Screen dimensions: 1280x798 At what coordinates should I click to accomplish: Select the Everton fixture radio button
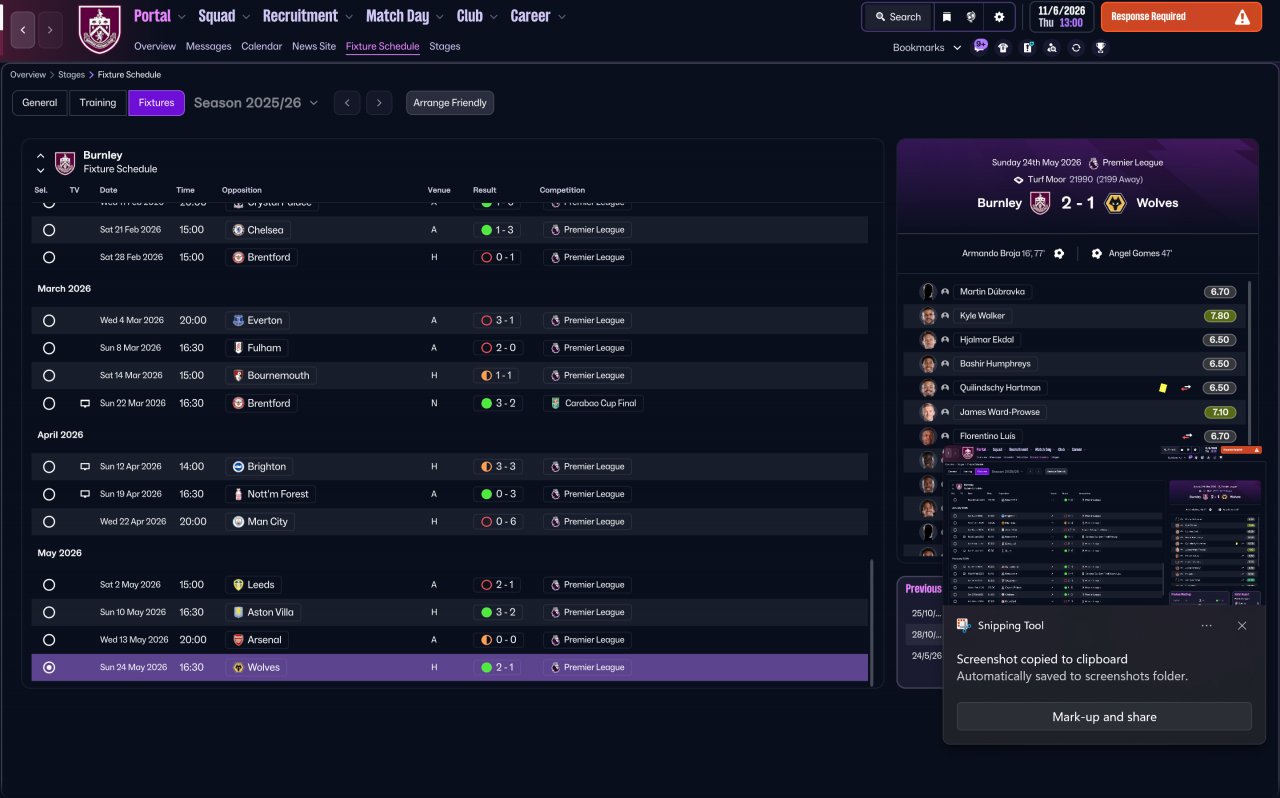[x=49, y=321]
